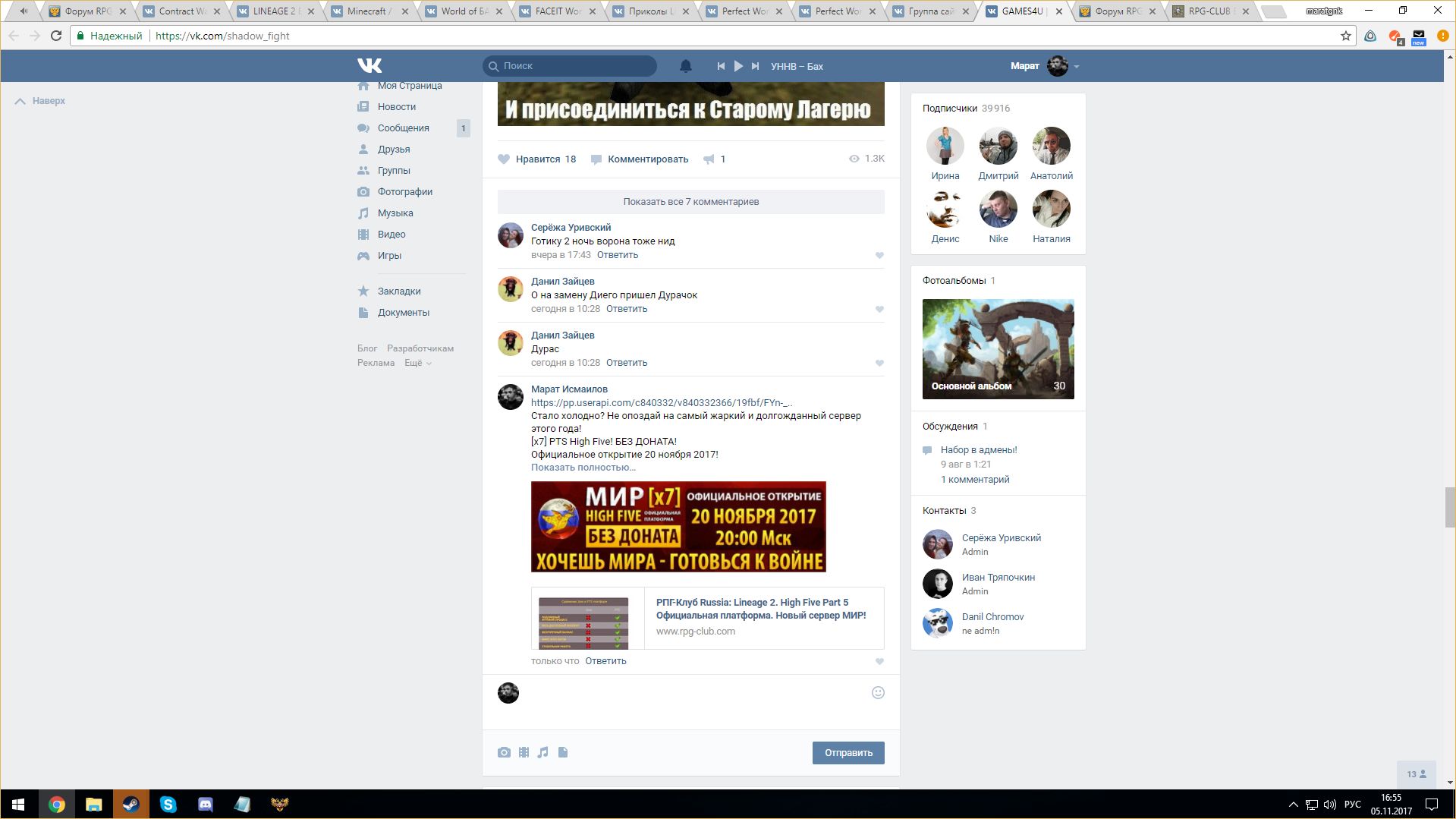
Task: Reload the page with refresh icon
Action: pyautogui.click(x=56, y=36)
